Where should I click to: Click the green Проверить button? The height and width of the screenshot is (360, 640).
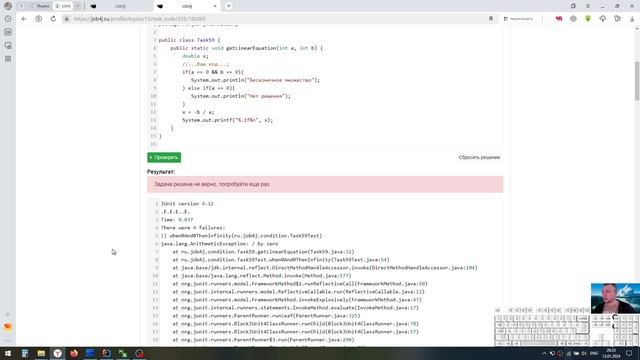[x=164, y=157]
